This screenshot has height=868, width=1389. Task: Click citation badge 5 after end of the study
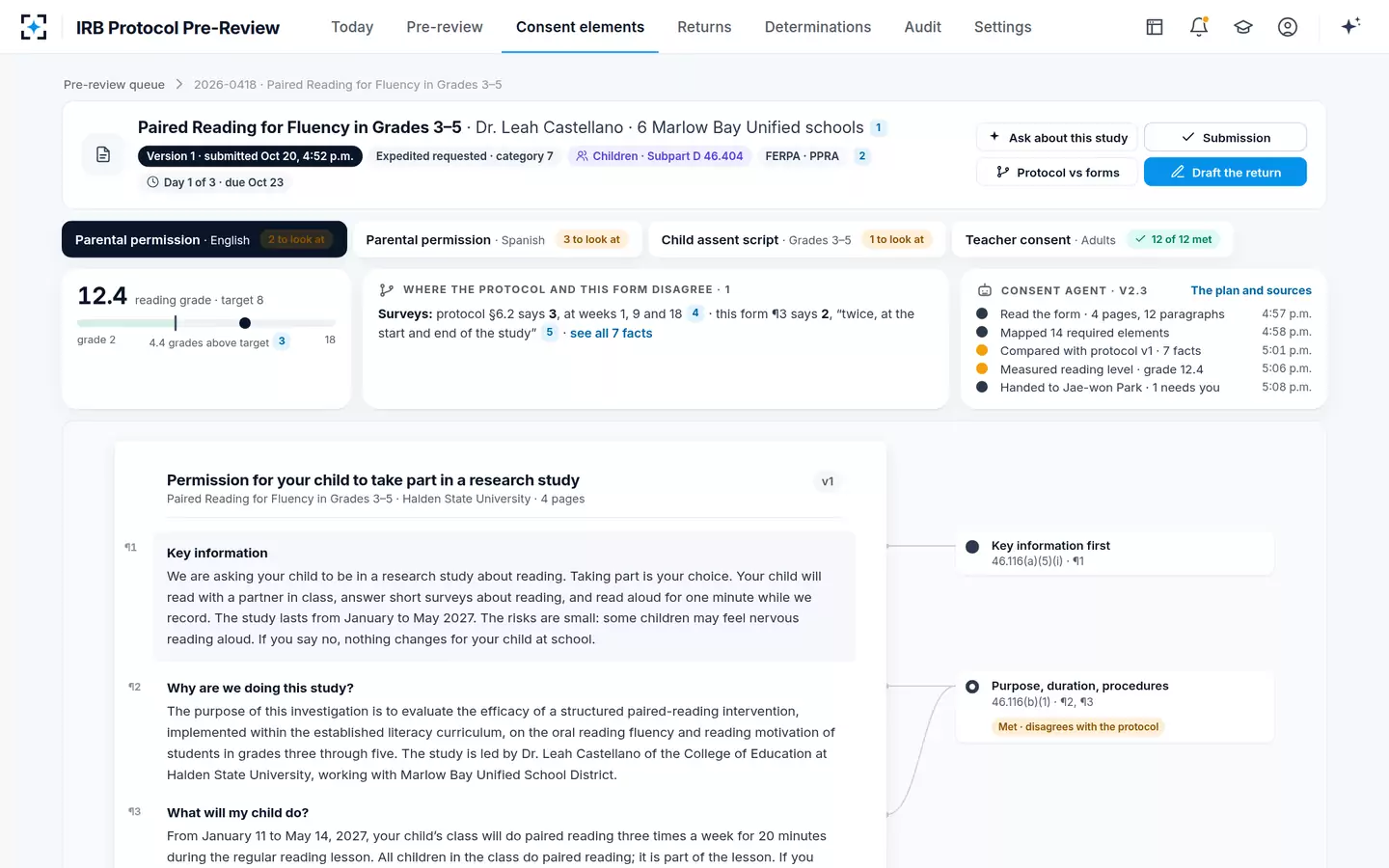tap(550, 333)
